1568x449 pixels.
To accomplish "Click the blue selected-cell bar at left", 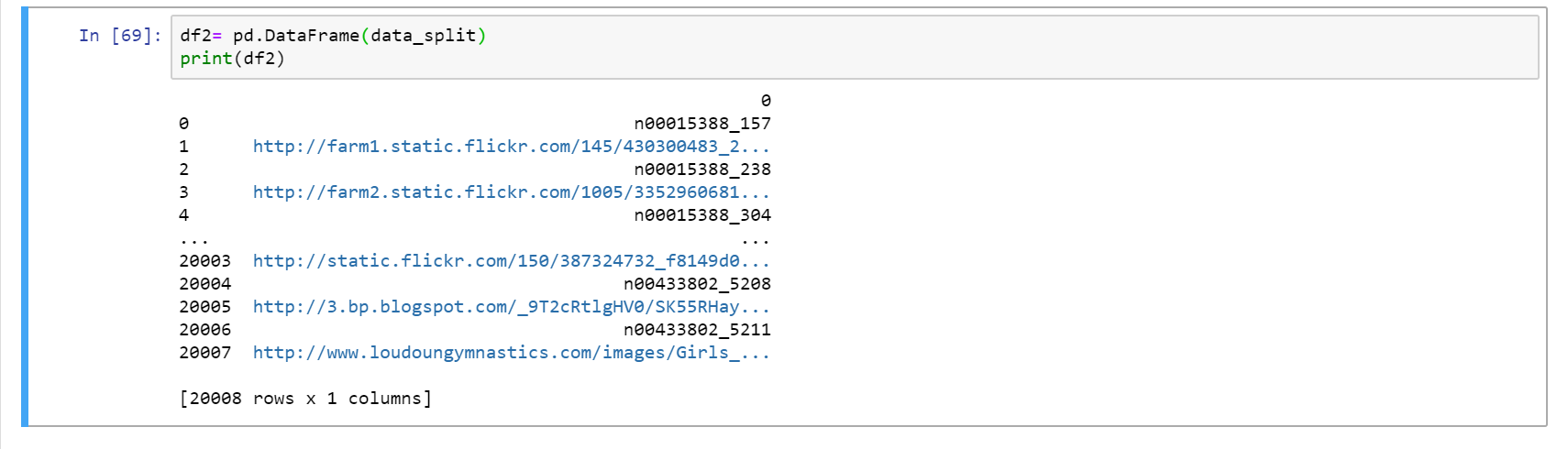I will (x=25, y=217).
